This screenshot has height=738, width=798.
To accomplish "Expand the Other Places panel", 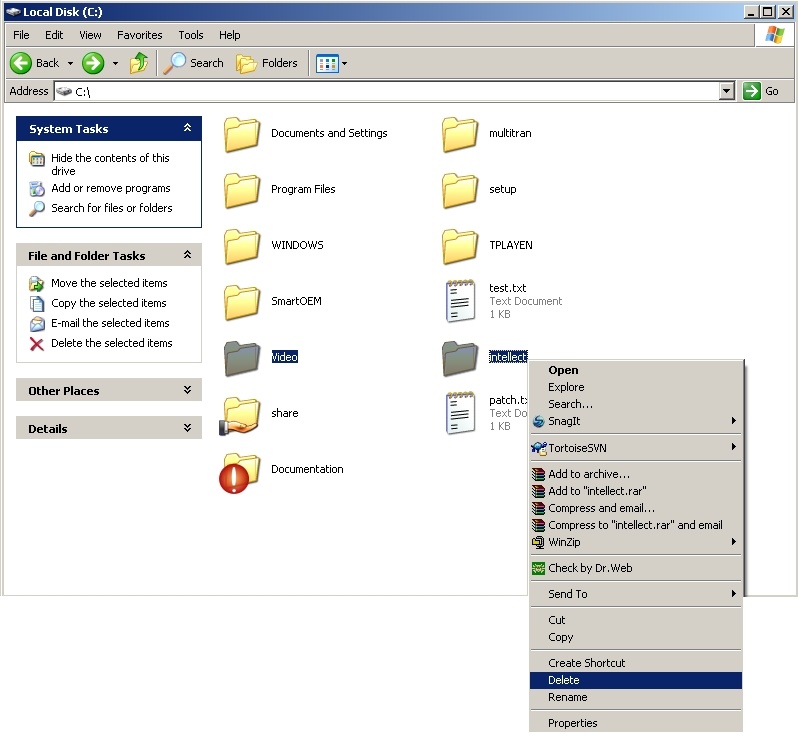I will 187,390.
